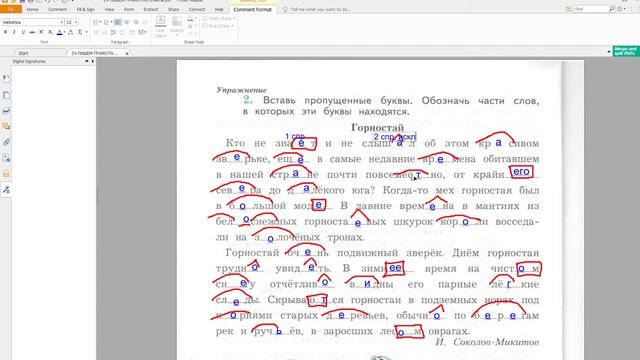The image size is (640, 360).
Task: Toggle strikethrough formatting
Action: pos(32,32)
